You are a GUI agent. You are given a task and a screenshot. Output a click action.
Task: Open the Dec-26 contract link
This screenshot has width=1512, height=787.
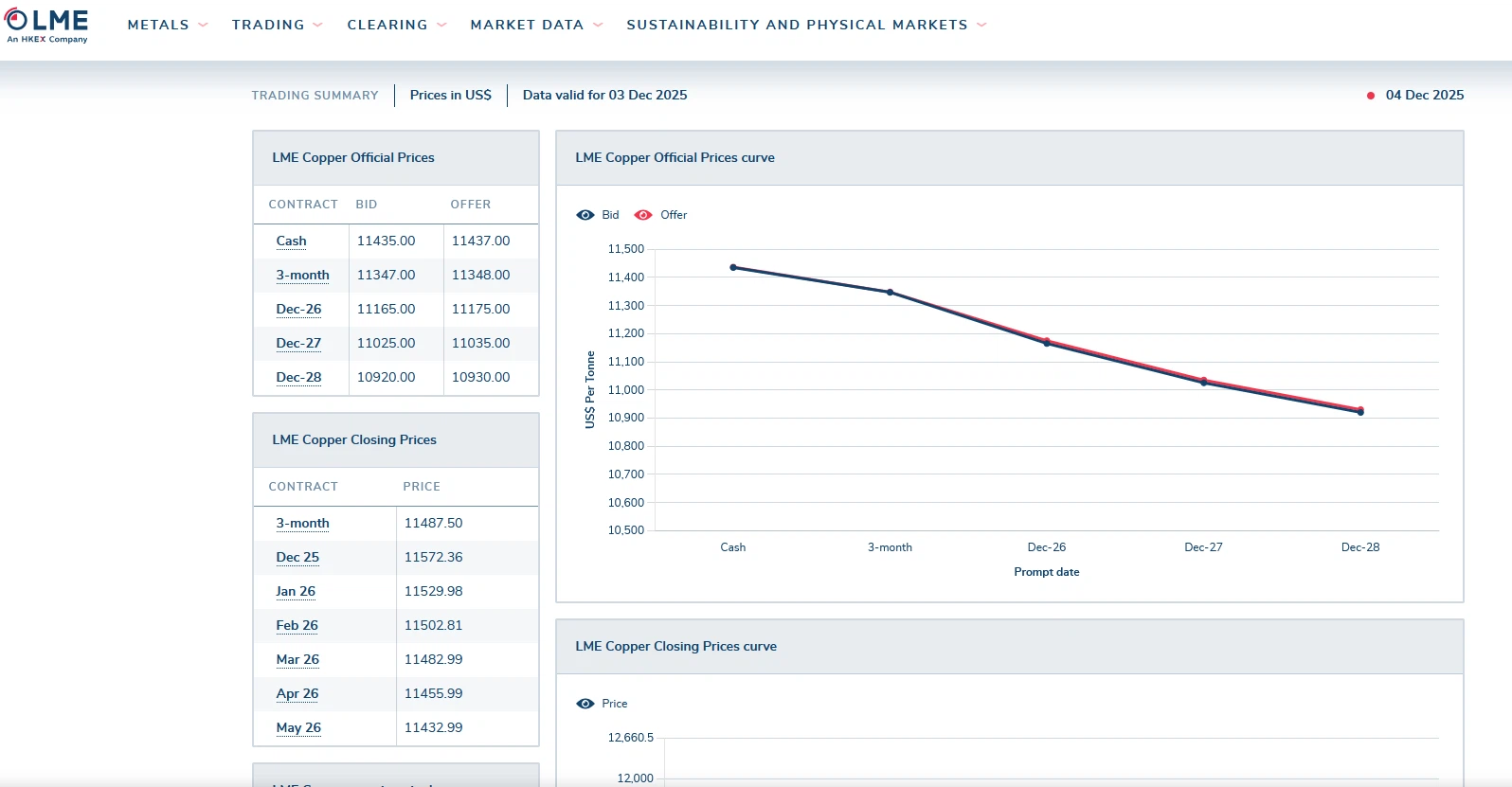click(x=298, y=309)
